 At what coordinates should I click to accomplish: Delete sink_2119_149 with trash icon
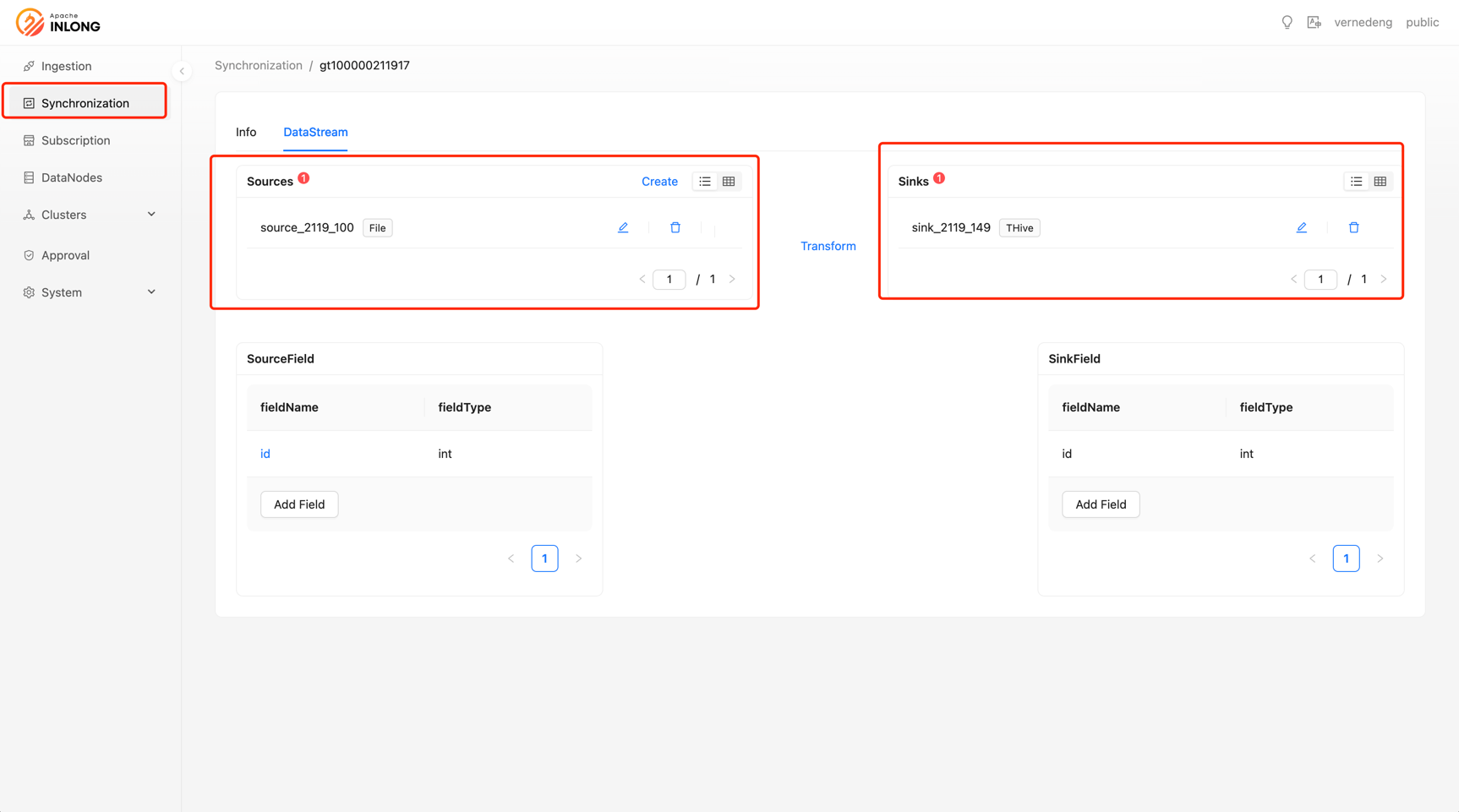[x=1353, y=227]
